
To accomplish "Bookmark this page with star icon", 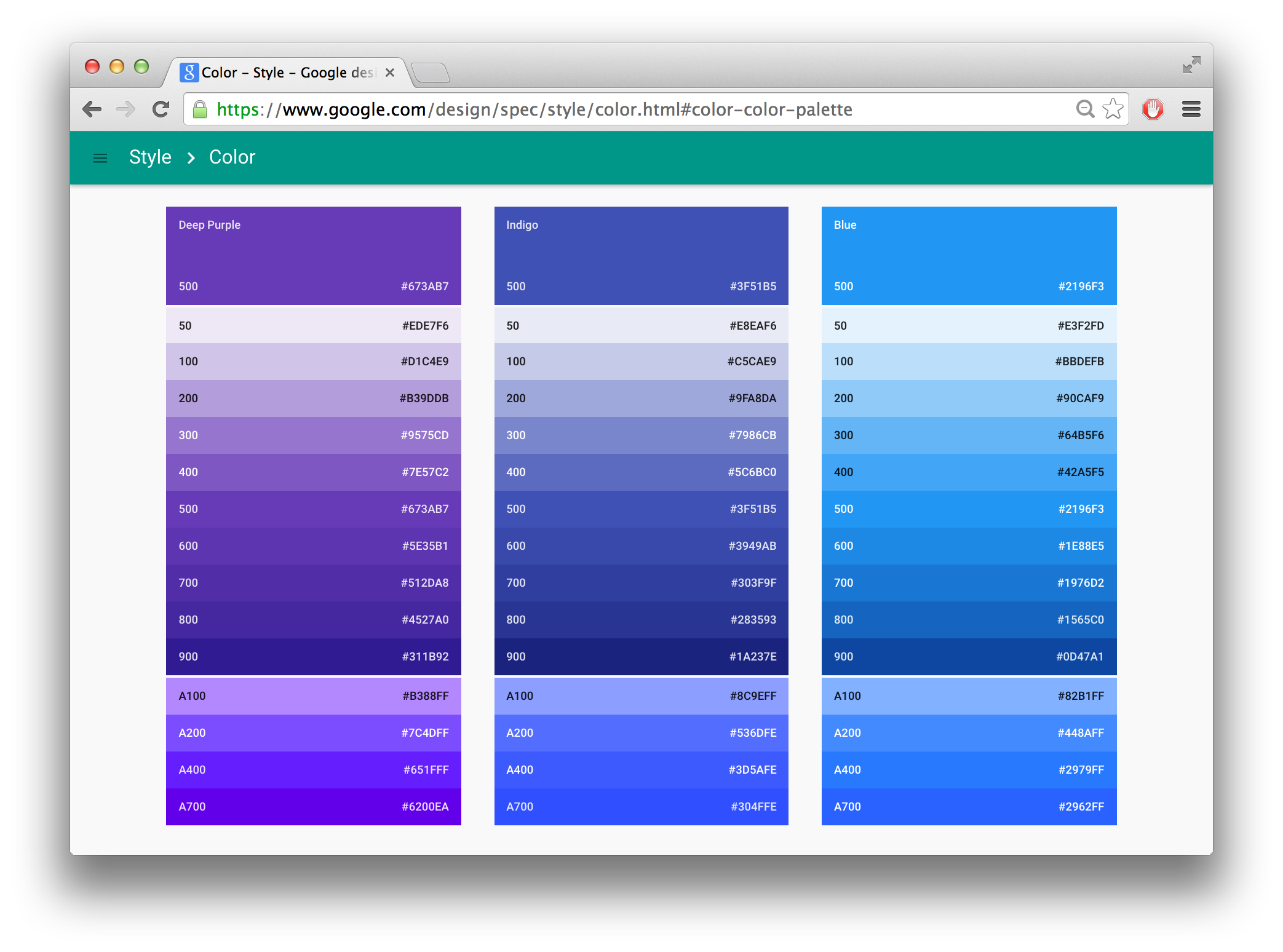I will (1113, 109).
